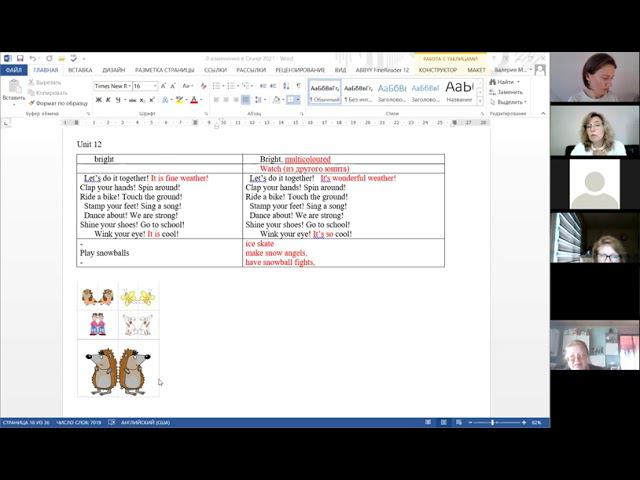The height and width of the screenshot is (480, 640).
Task: Toggle Bold (Ж) formatting
Action: [98, 100]
